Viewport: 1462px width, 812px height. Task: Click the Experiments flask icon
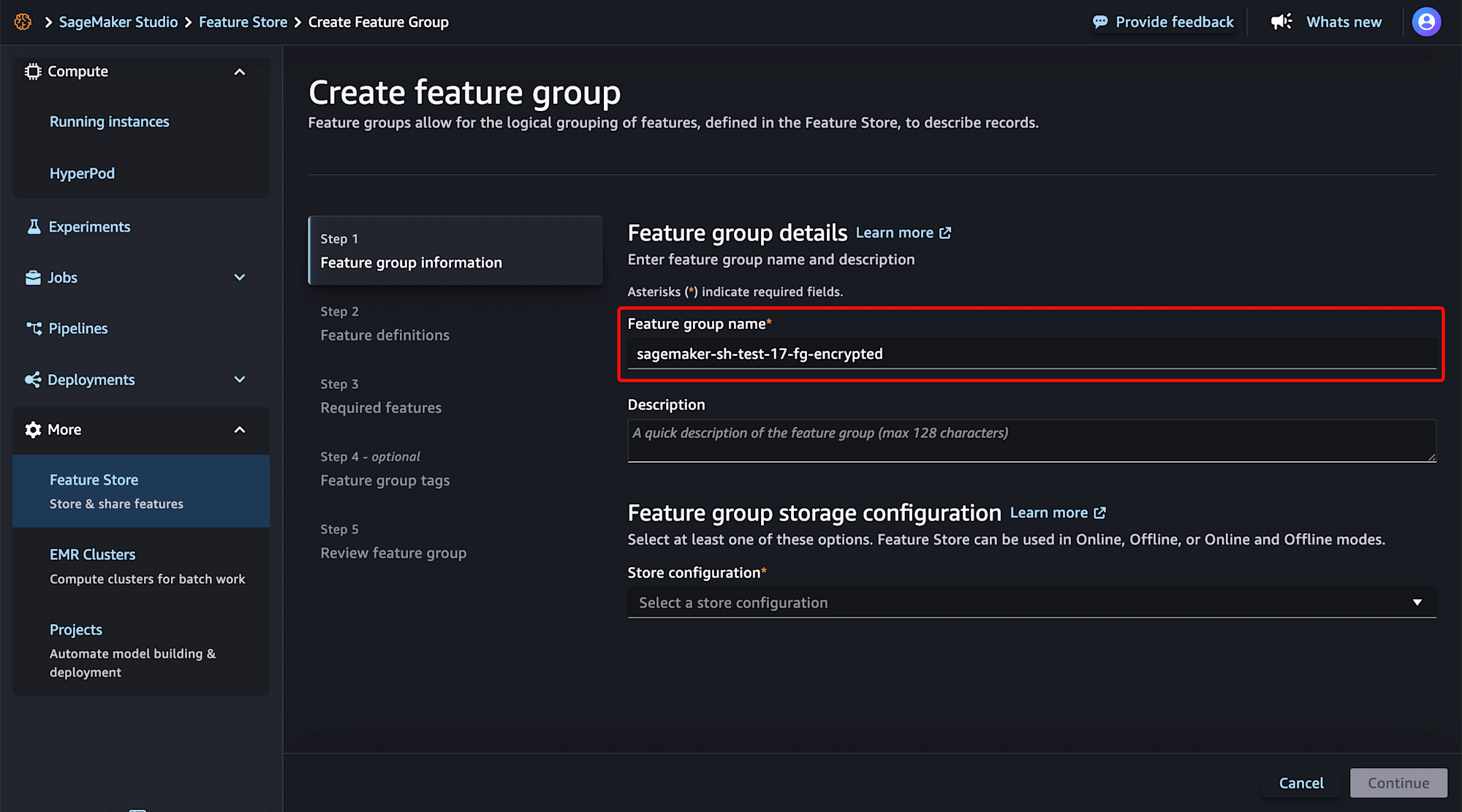(34, 227)
